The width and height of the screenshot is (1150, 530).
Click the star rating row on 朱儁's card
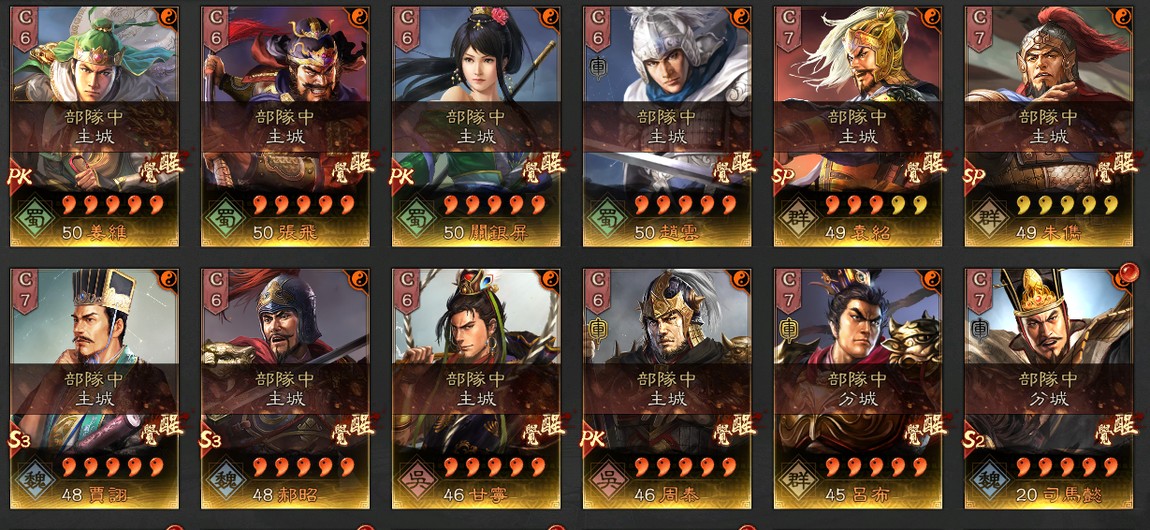[1051, 204]
